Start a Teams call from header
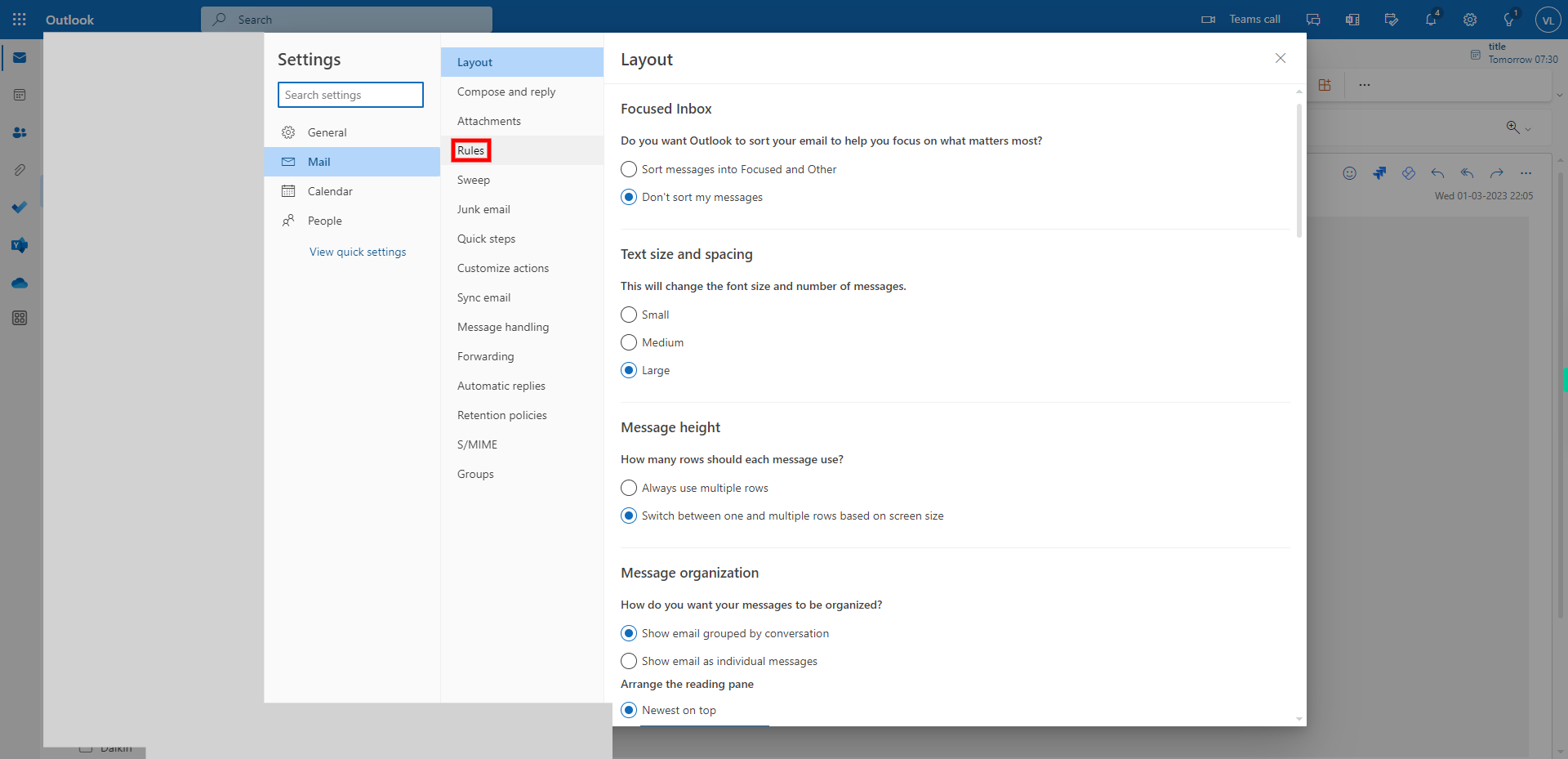1568x759 pixels. (x=1241, y=19)
